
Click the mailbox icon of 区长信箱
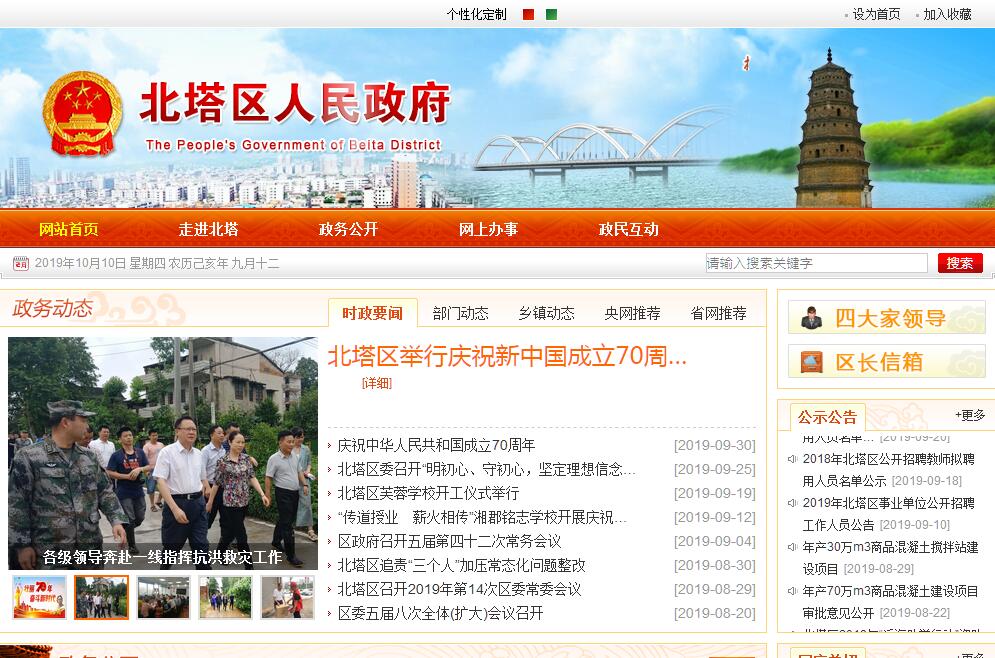point(811,361)
